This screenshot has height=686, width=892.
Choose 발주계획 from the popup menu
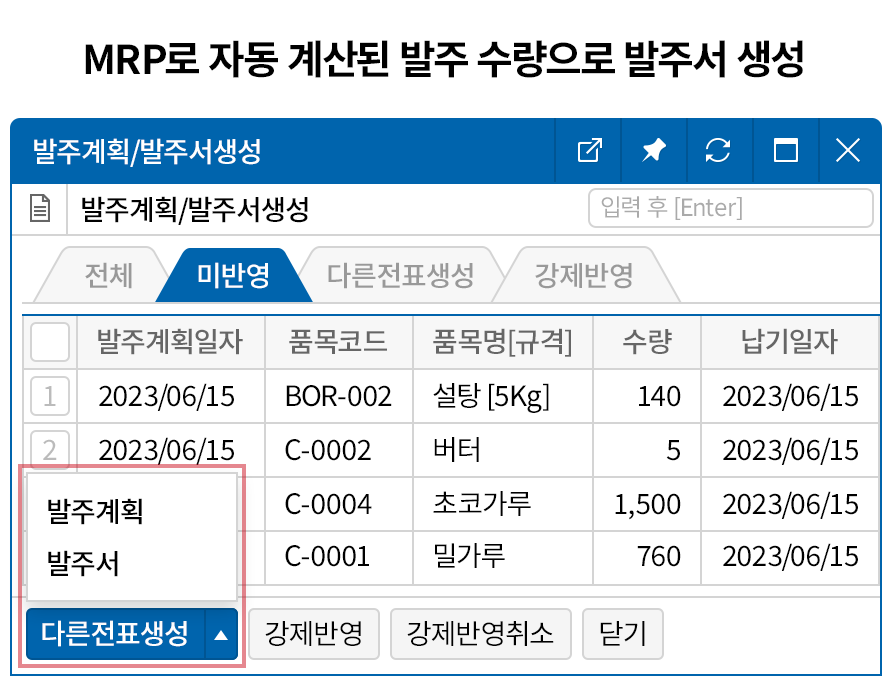96,512
